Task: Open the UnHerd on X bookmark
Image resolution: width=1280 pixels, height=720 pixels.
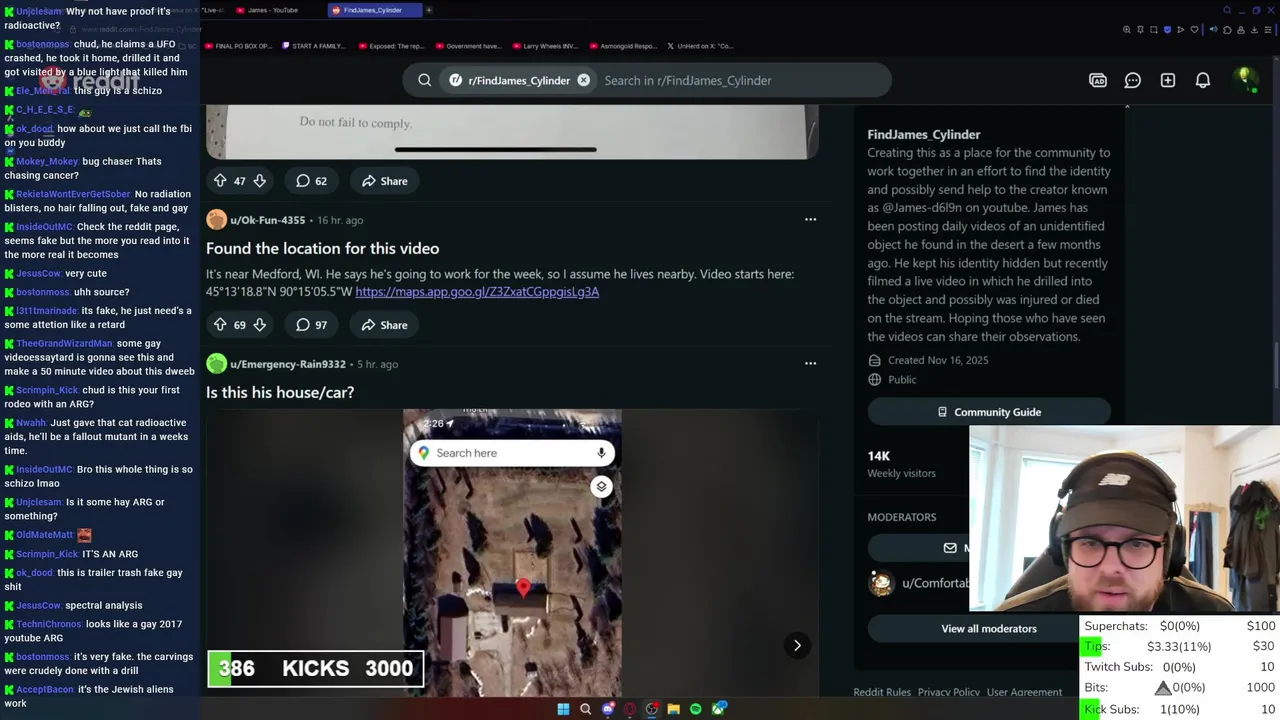Action: click(x=700, y=46)
